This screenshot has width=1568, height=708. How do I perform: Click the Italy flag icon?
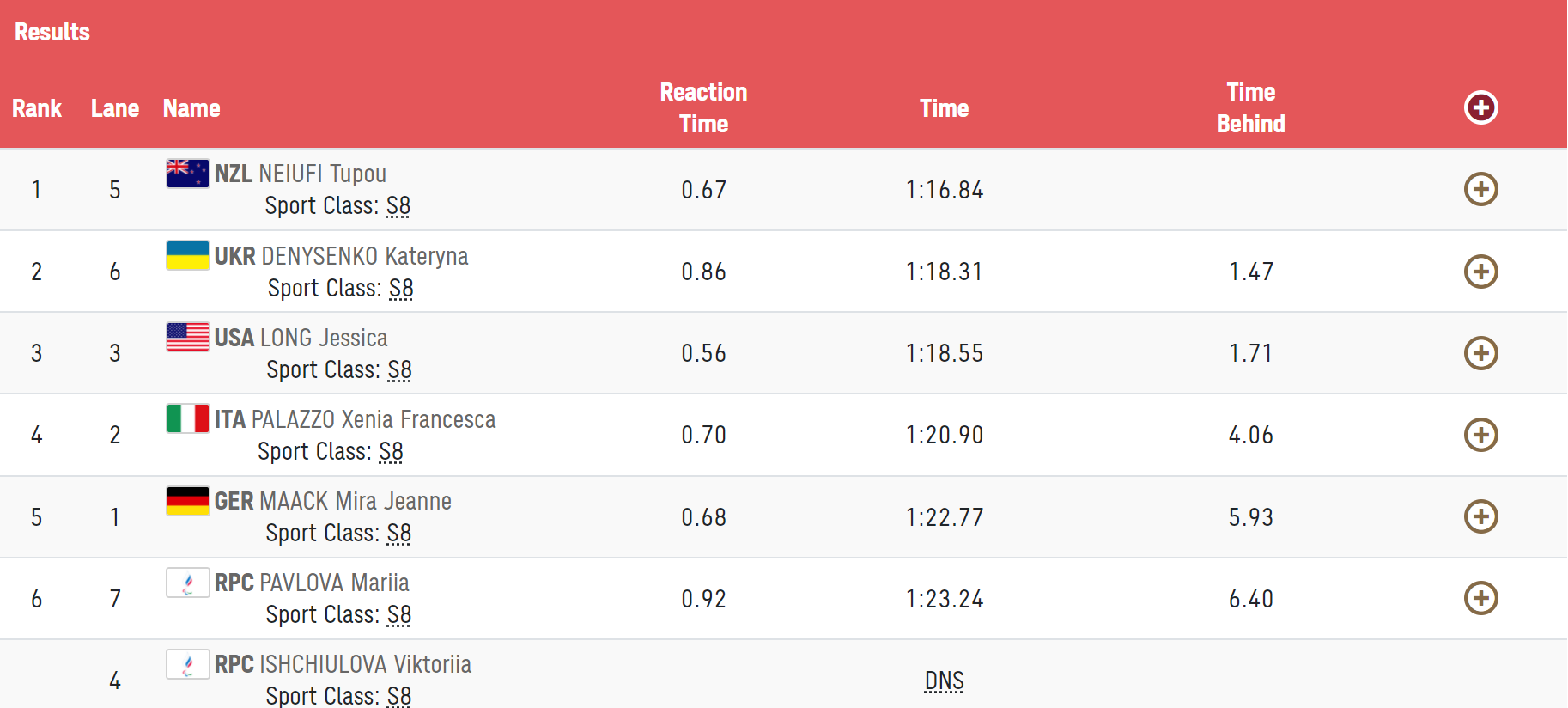tap(187, 418)
